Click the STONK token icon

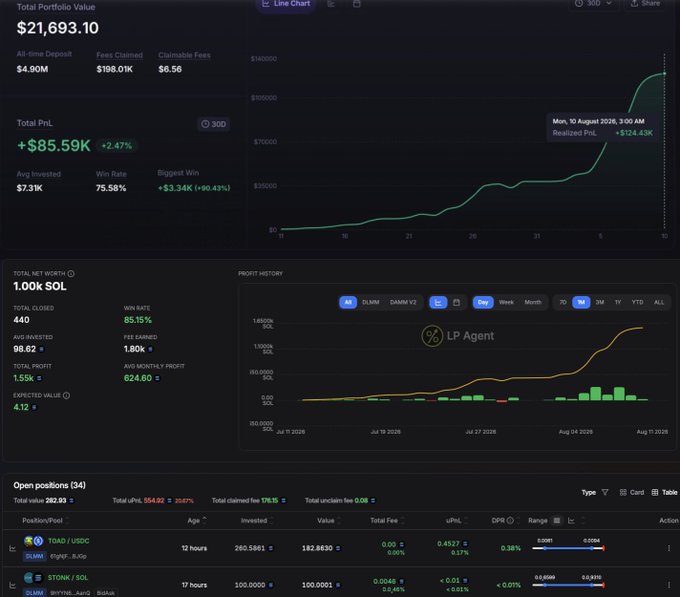point(29,577)
